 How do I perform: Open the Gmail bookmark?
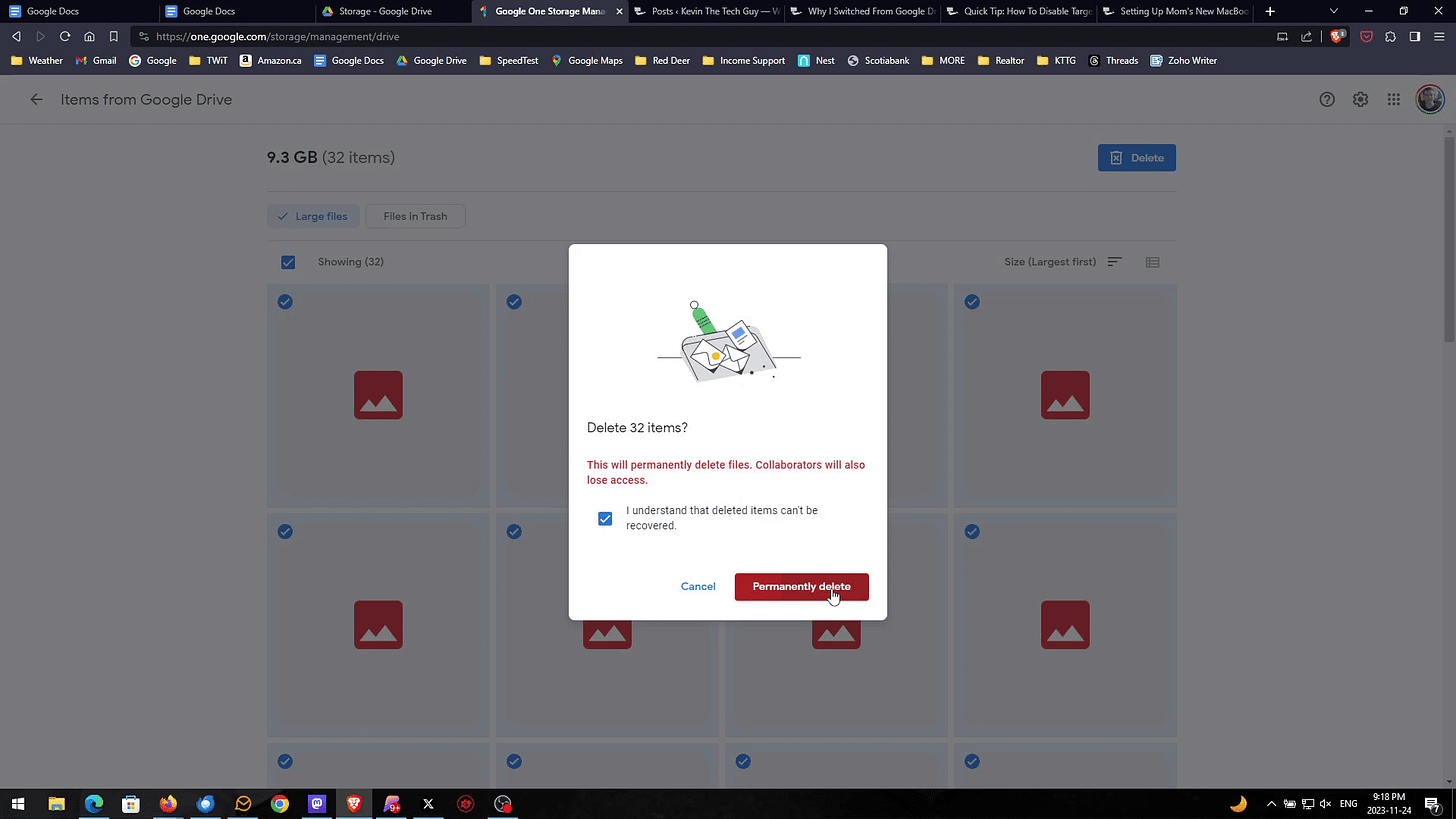tap(96, 60)
